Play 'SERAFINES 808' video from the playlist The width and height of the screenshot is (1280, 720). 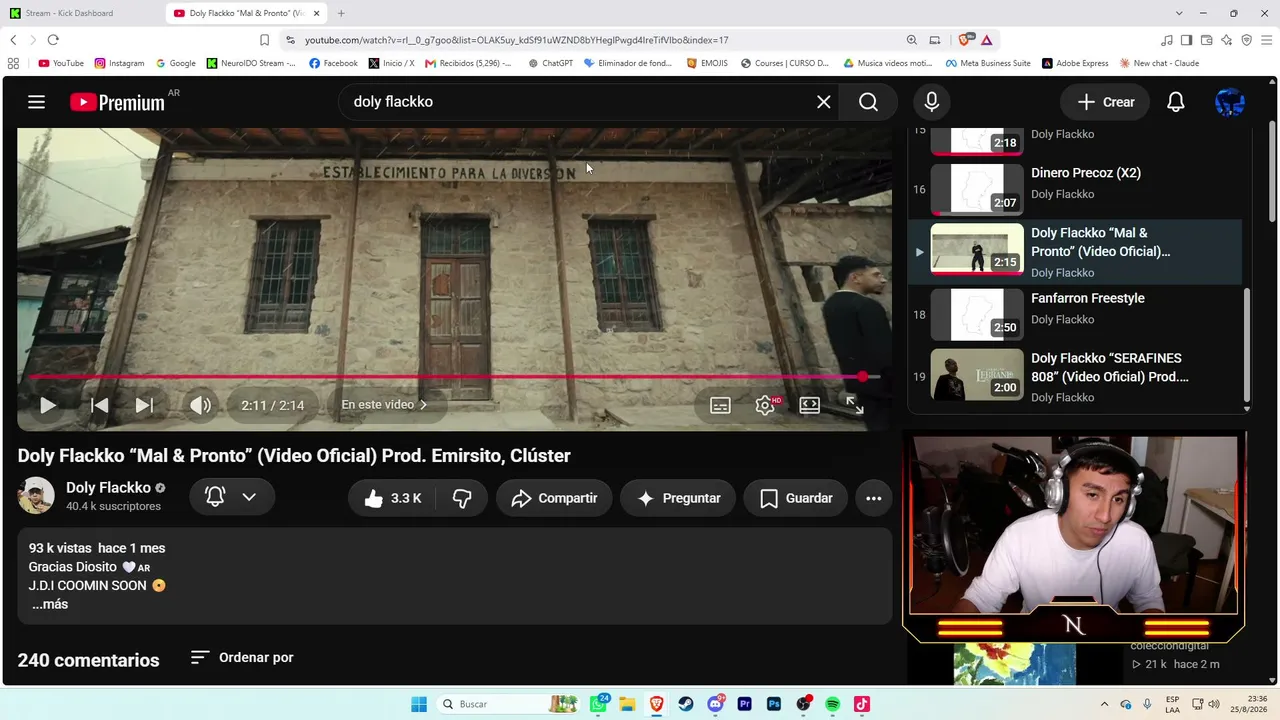click(1075, 374)
